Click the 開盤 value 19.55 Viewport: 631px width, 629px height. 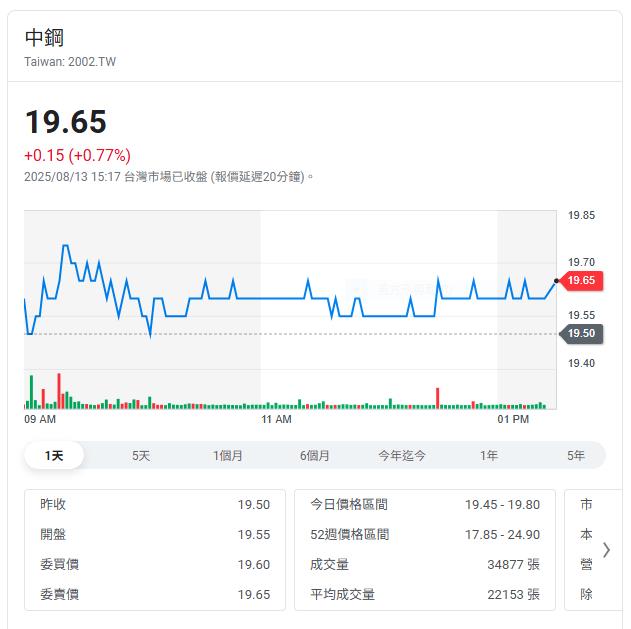tap(254, 535)
